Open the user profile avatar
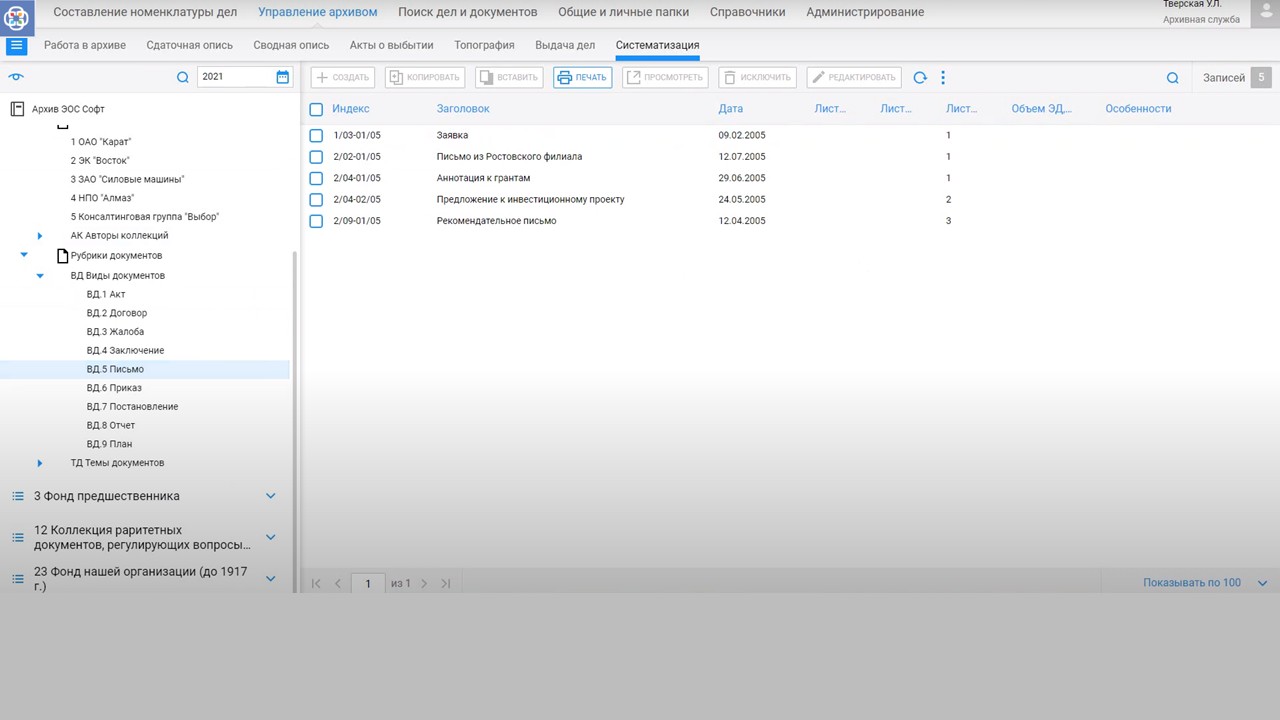Viewport: 1280px width, 720px height. (1264, 12)
